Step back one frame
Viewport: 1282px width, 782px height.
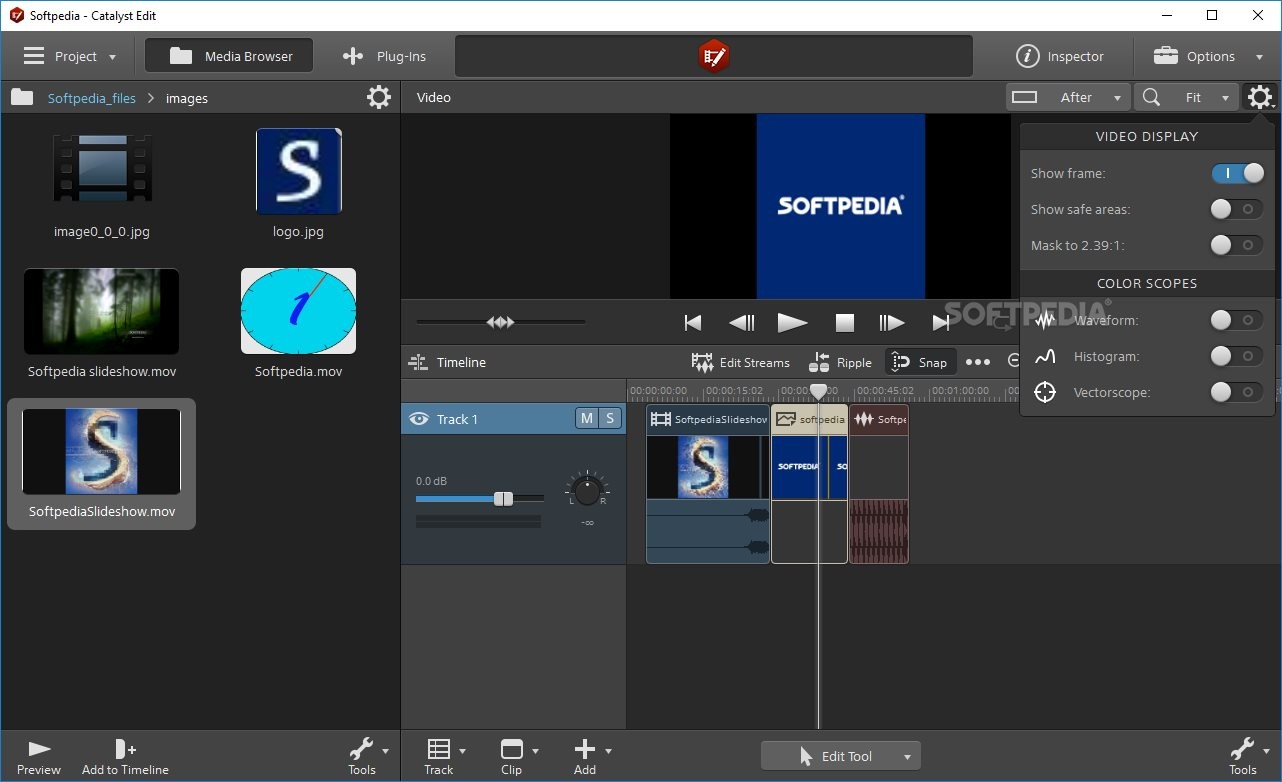[x=742, y=322]
